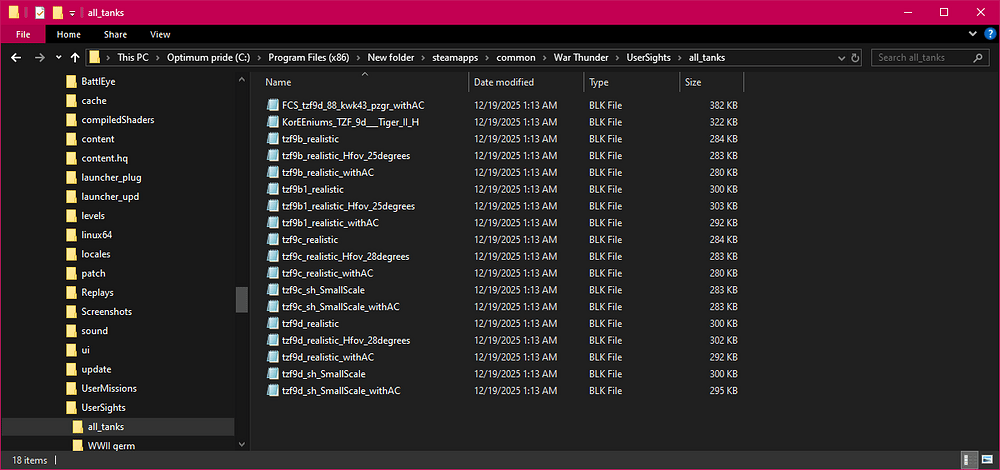Go back using the Back arrow
This screenshot has height=470, width=1000.
[16, 58]
